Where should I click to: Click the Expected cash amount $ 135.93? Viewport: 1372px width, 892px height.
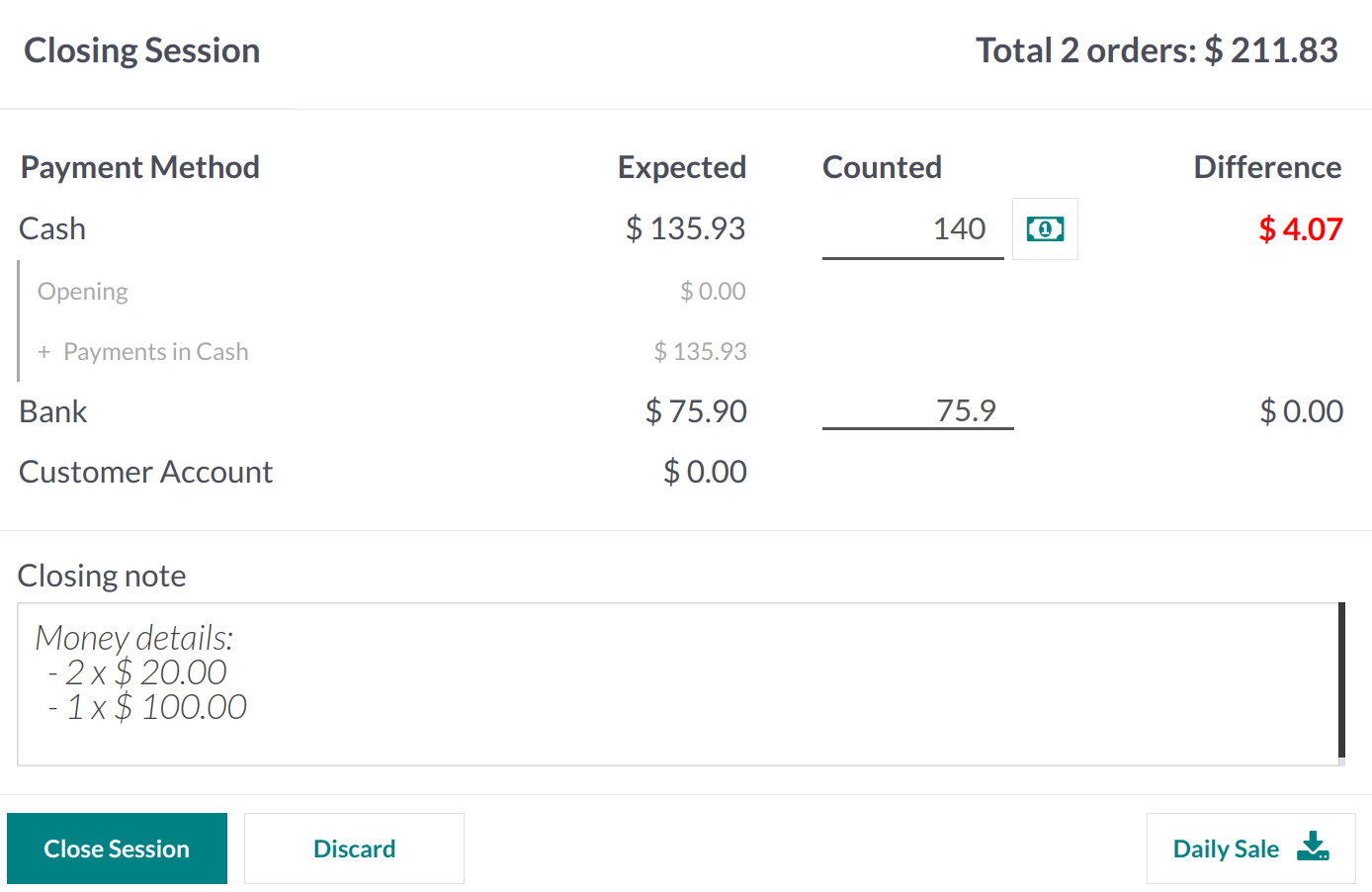point(685,229)
